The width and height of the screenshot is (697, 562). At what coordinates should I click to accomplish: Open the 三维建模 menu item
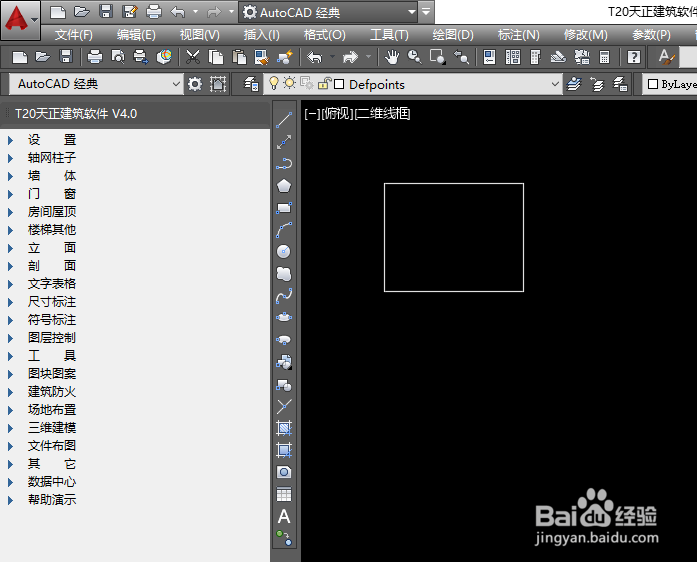(x=52, y=428)
